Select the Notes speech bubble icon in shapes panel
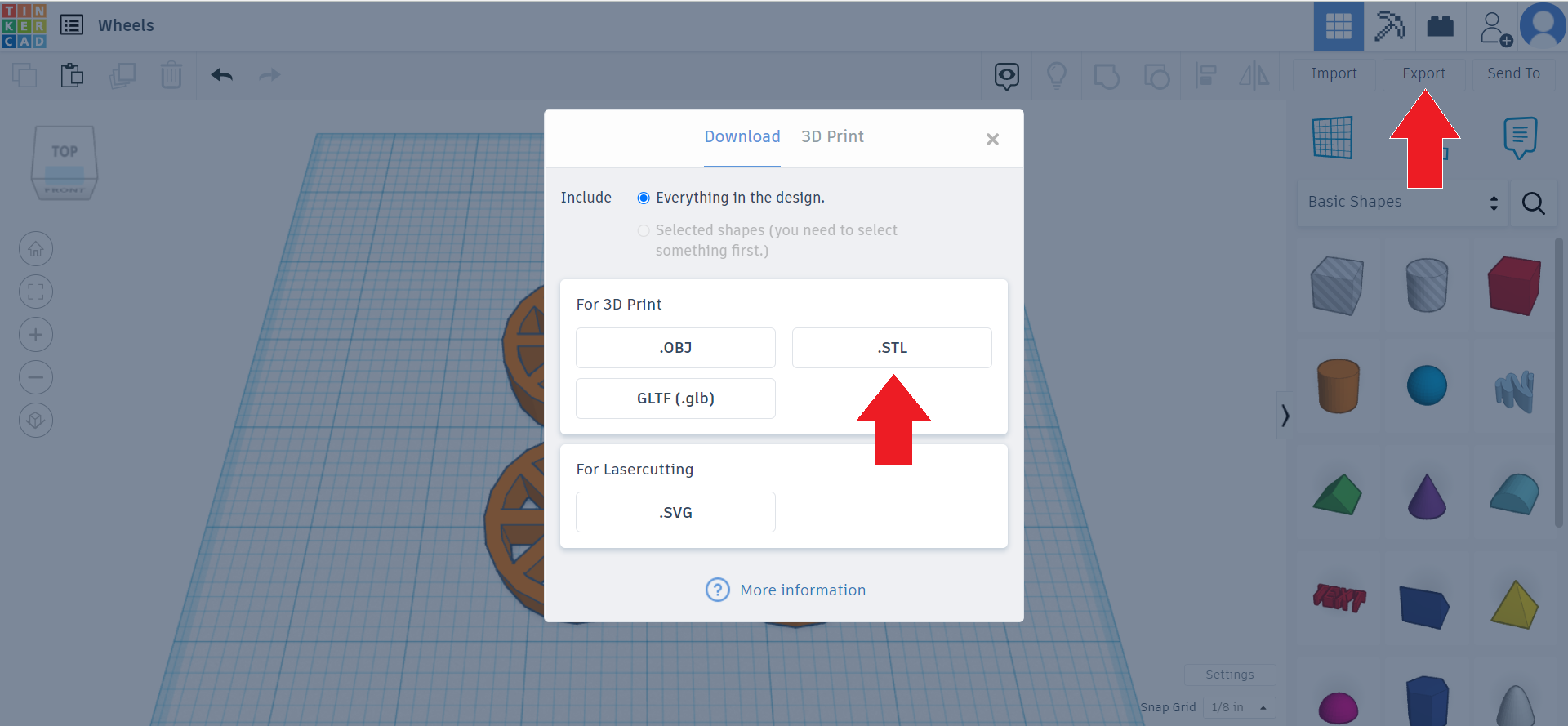The width and height of the screenshot is (1568, 726). coord(1520,137)
